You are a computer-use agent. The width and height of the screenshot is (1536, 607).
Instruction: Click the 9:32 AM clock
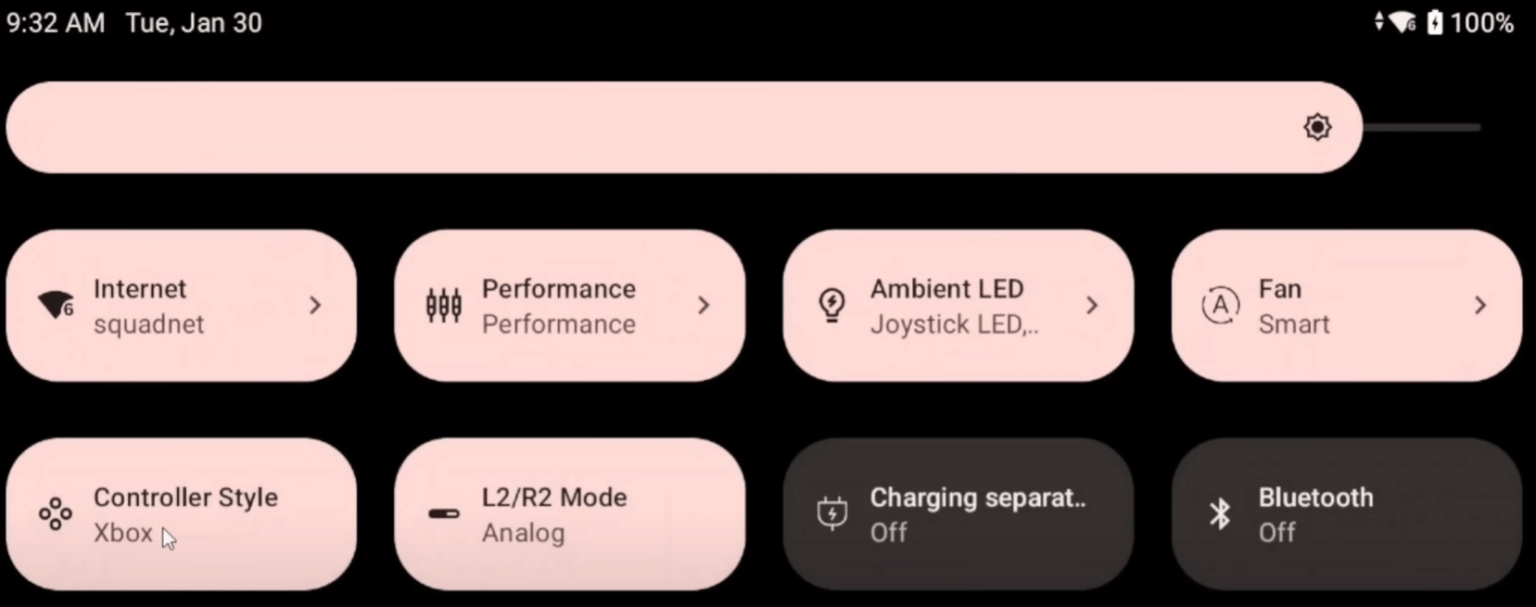click(55, 22)
